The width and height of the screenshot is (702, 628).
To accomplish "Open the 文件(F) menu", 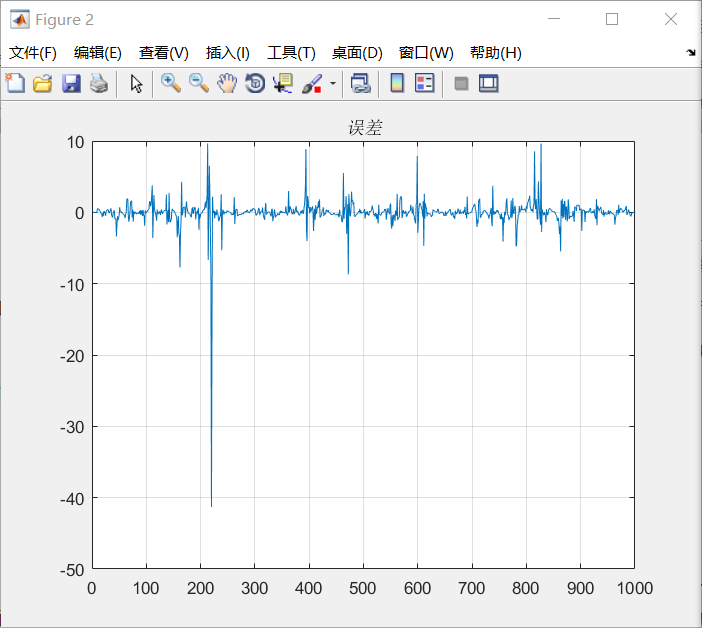I will pyautogui.click(x=33, y=53).
